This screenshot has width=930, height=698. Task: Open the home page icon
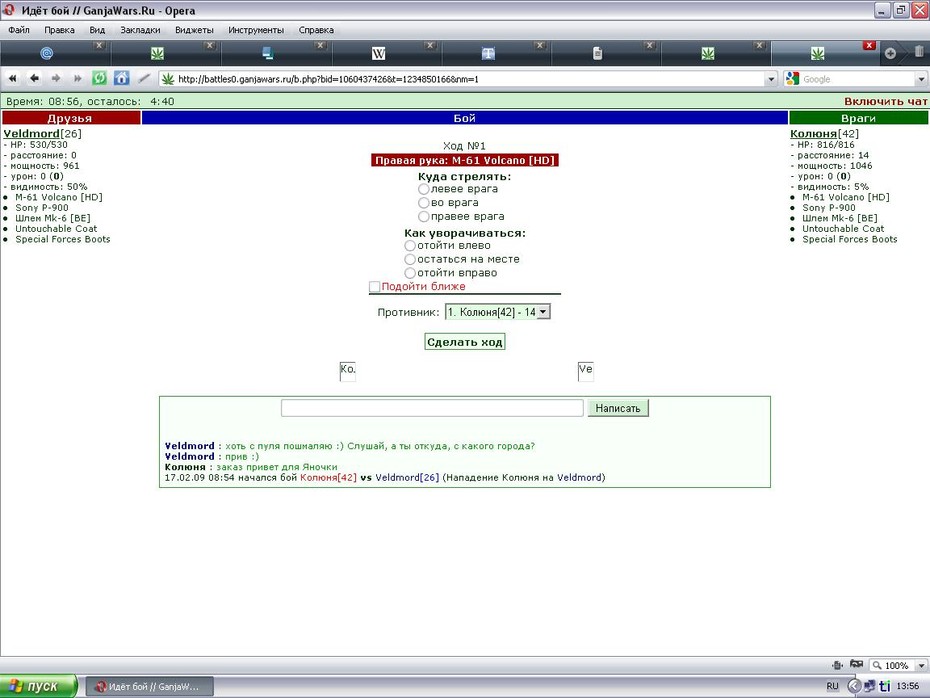[121, 78]
